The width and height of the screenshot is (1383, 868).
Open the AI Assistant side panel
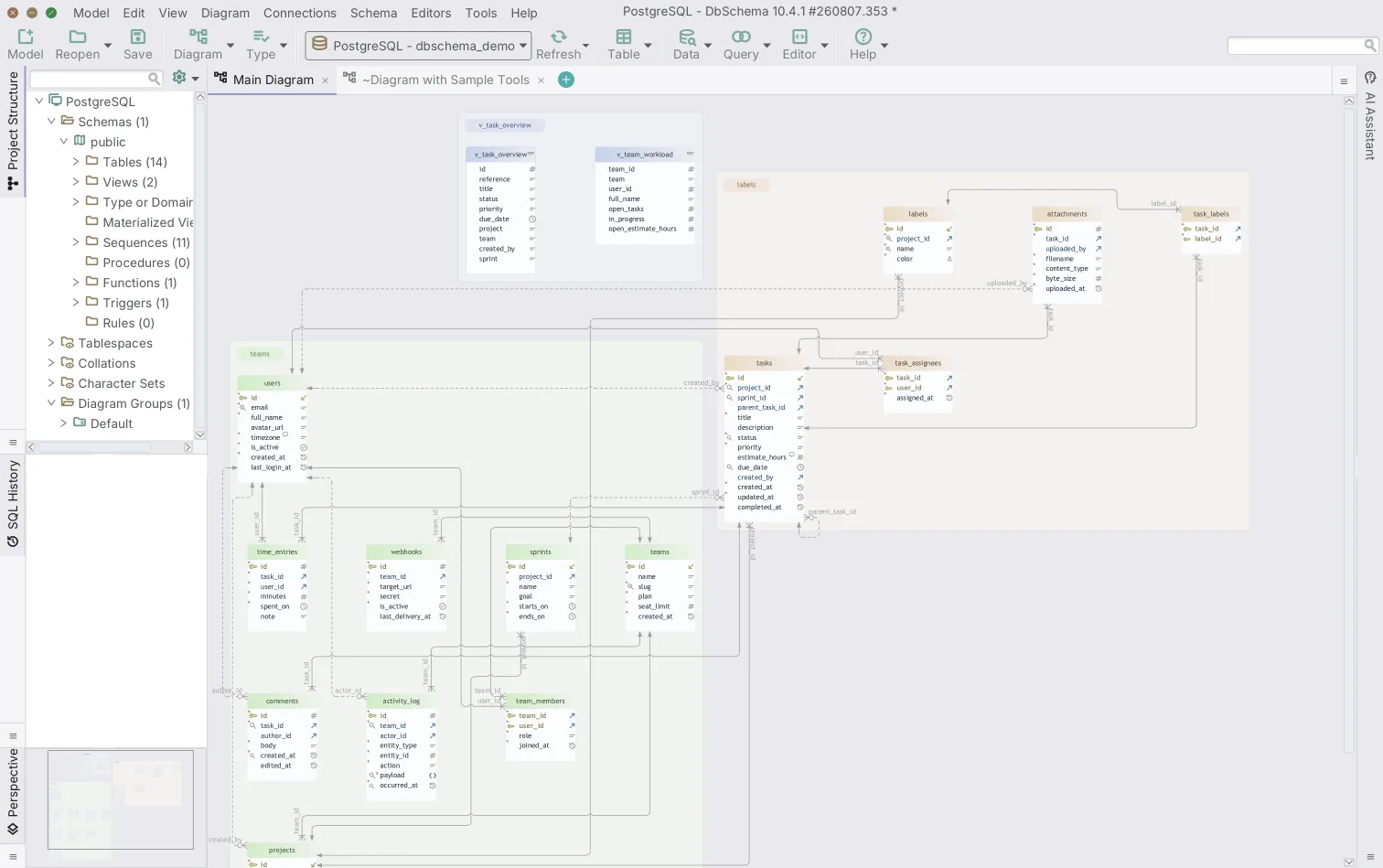1370,116
